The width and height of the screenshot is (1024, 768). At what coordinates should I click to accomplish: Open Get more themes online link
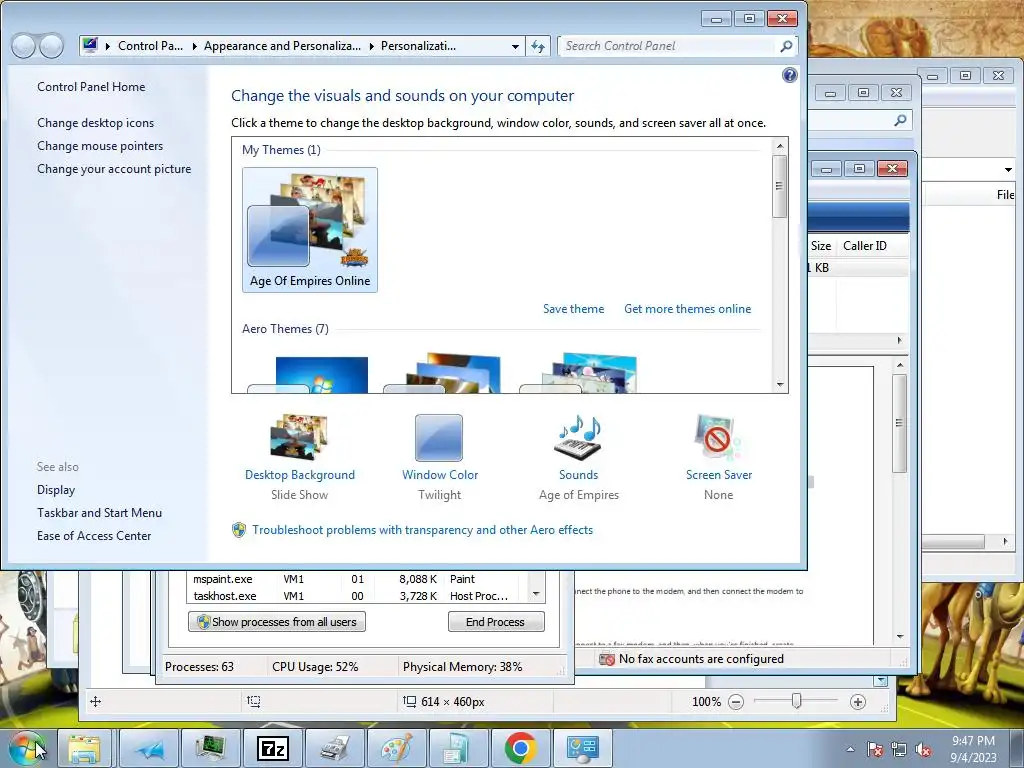[688, 309]
